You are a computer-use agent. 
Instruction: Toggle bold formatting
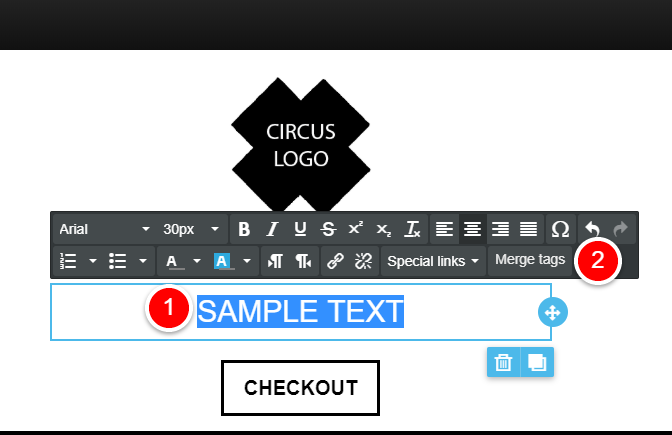point(244,229)
